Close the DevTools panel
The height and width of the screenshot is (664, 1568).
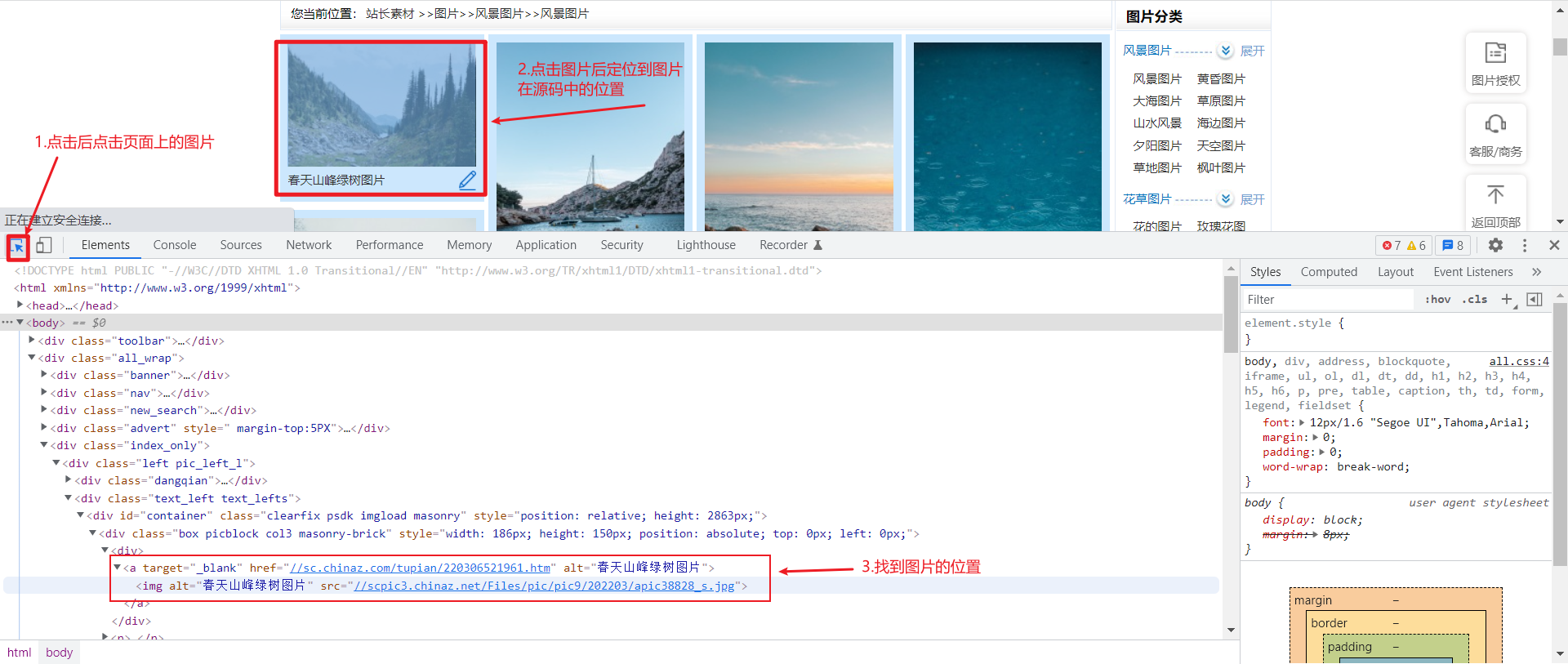1554,245
